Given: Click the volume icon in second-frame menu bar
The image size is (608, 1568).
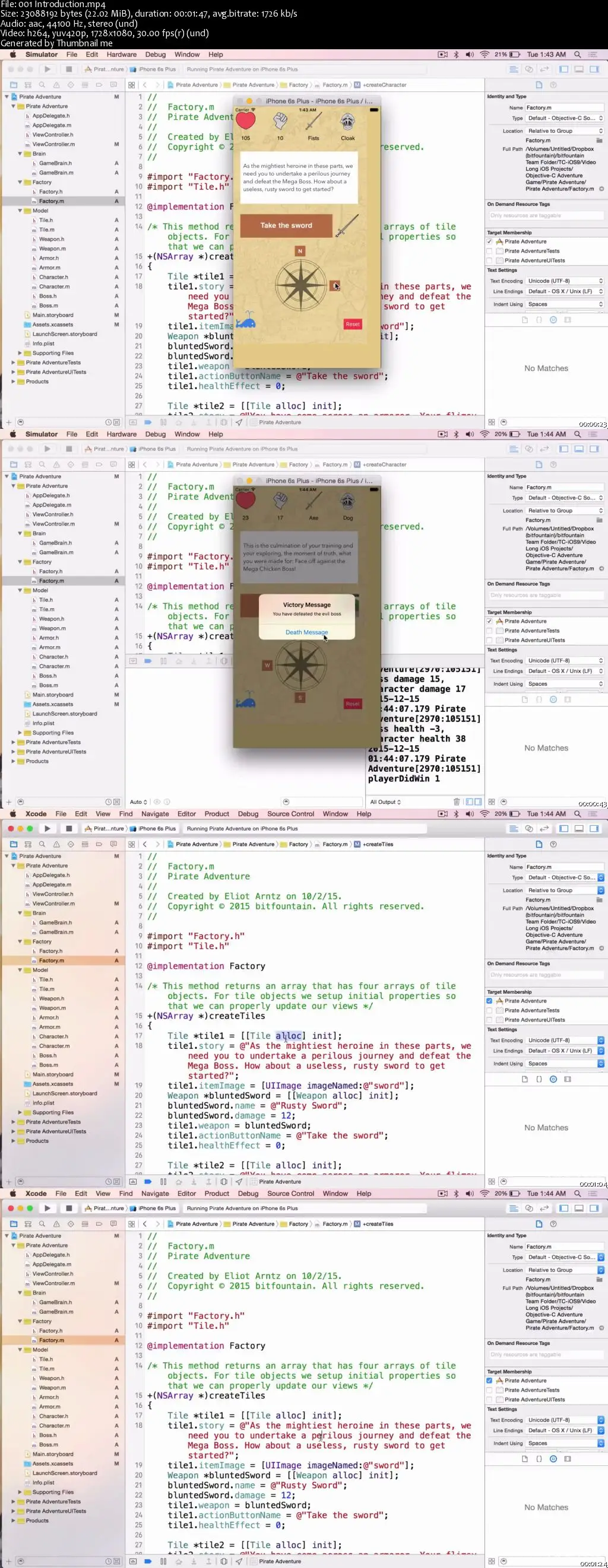Looking at the screenshot, I should [469, 434].
